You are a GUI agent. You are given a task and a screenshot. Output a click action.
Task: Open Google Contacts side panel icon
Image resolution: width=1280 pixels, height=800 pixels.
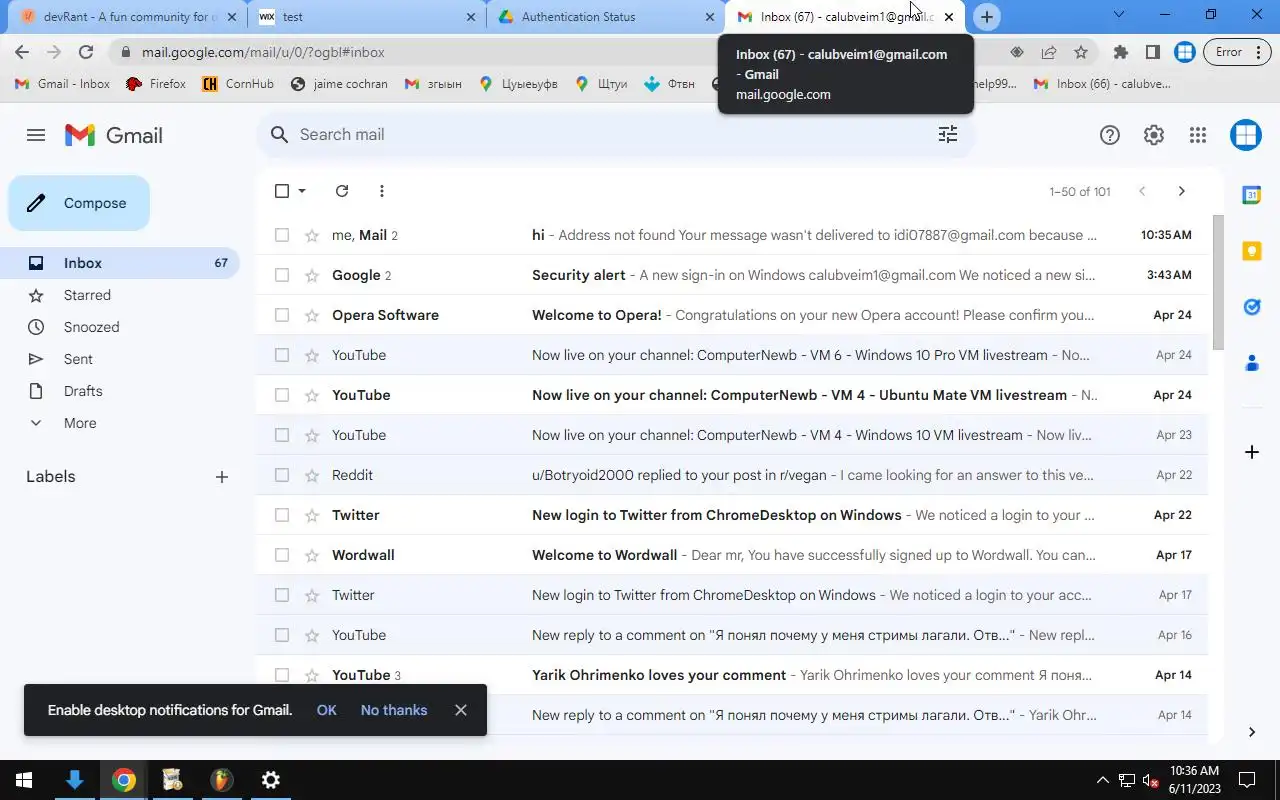point(1251,363)
